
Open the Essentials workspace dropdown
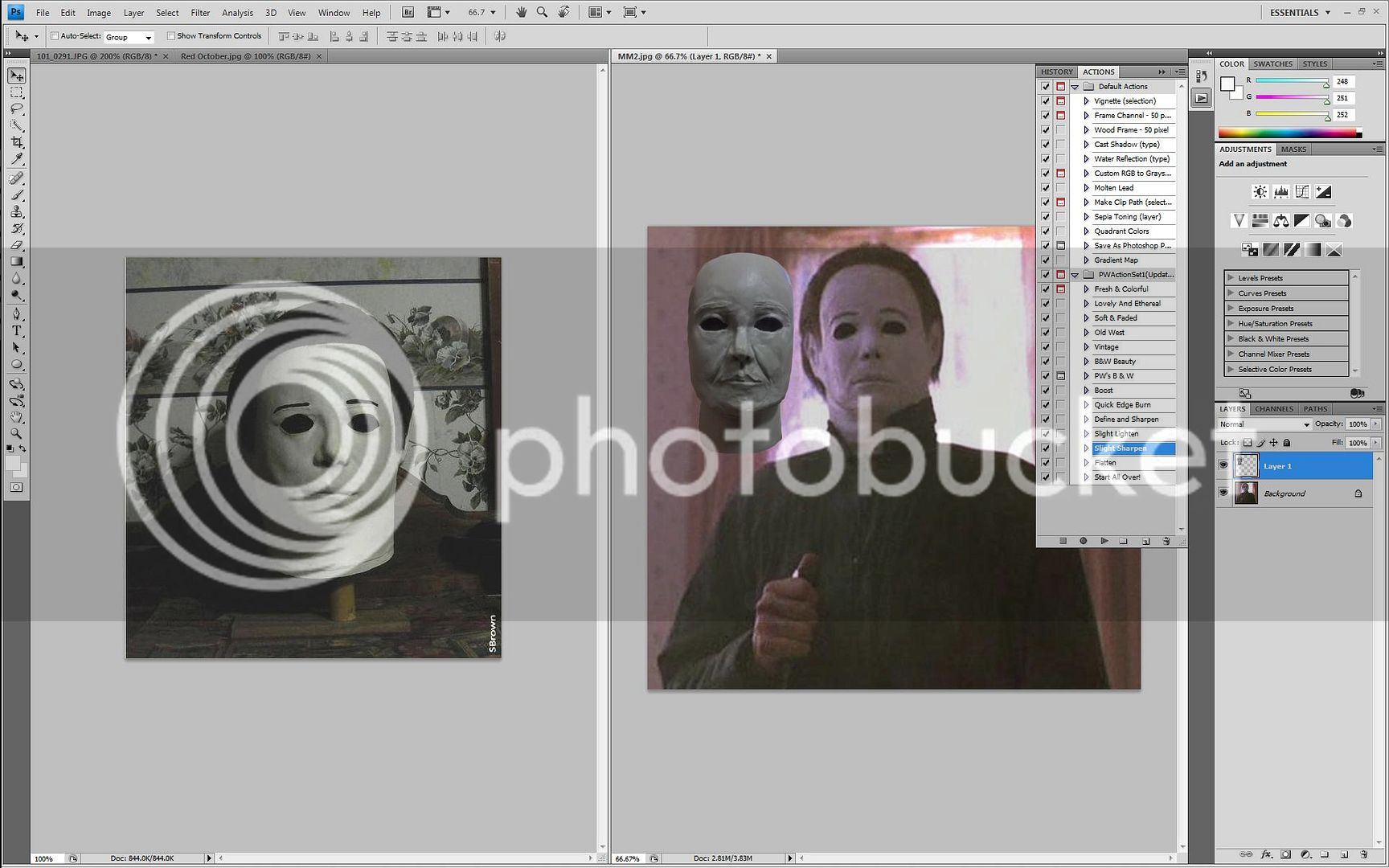click(1300, 12)
